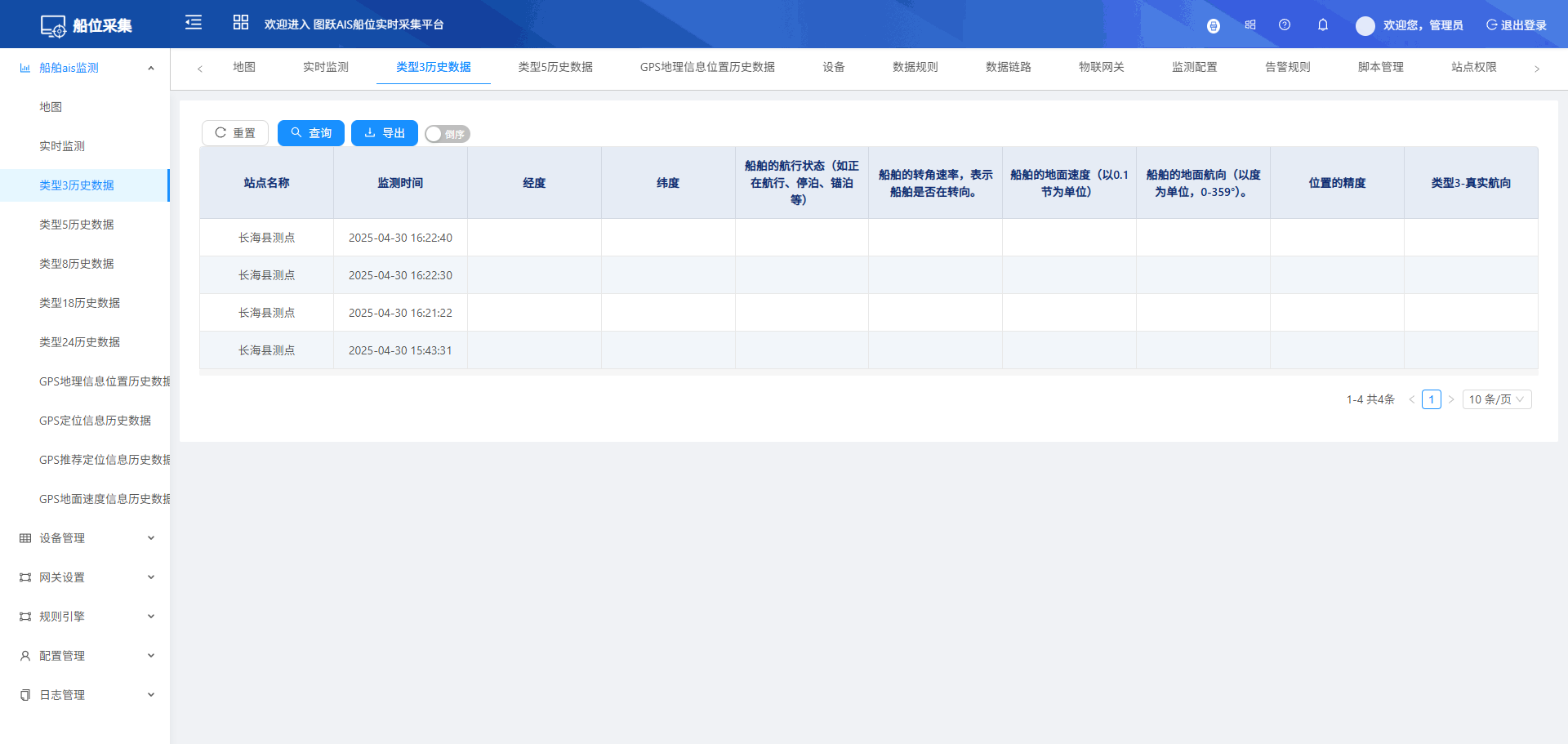This screenshot has width=1568, height=744.
Task: Toggle the 倒序 sort order switch
Action: point(447,134)
